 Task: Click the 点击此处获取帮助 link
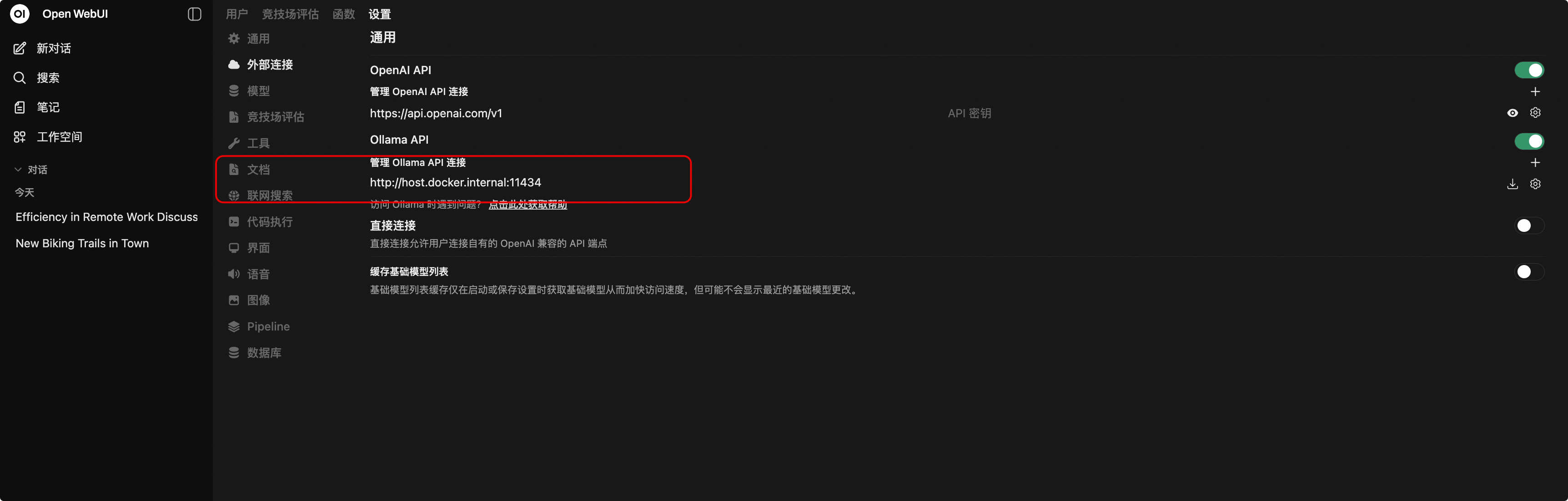[528, 204]
